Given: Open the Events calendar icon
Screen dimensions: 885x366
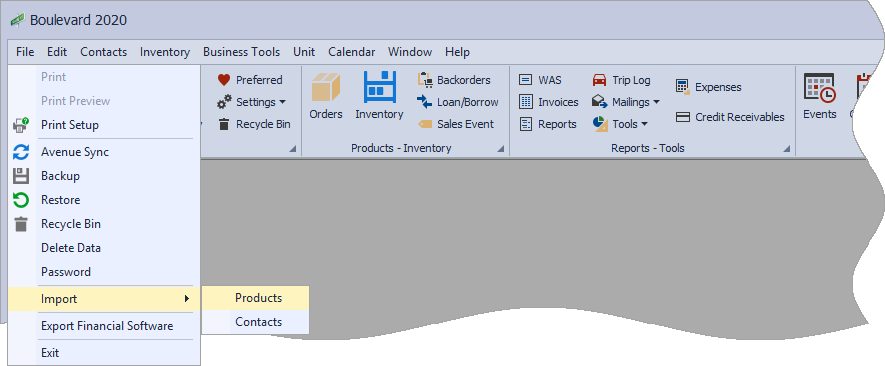Looking at the screenshot, I should (820, 88).
